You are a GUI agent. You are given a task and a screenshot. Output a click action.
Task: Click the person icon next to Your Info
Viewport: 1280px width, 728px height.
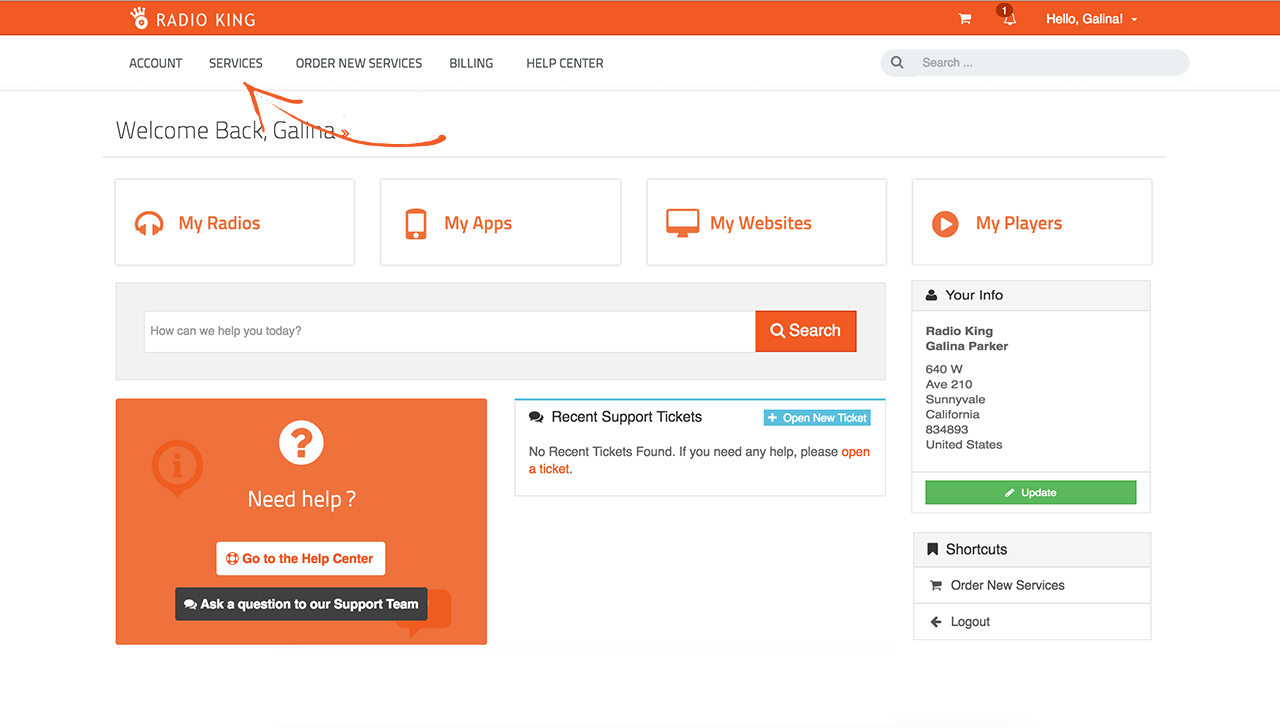(x=932, y=295)
